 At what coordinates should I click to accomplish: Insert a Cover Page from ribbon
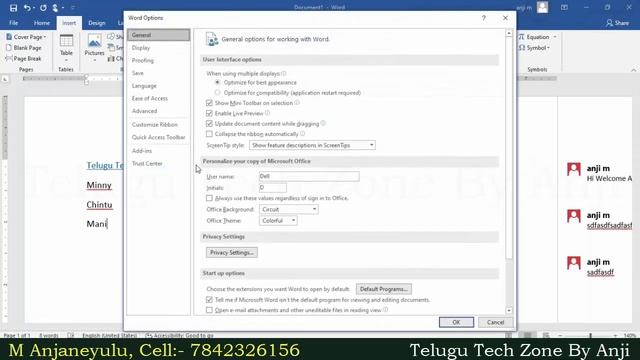coord(26,37)
